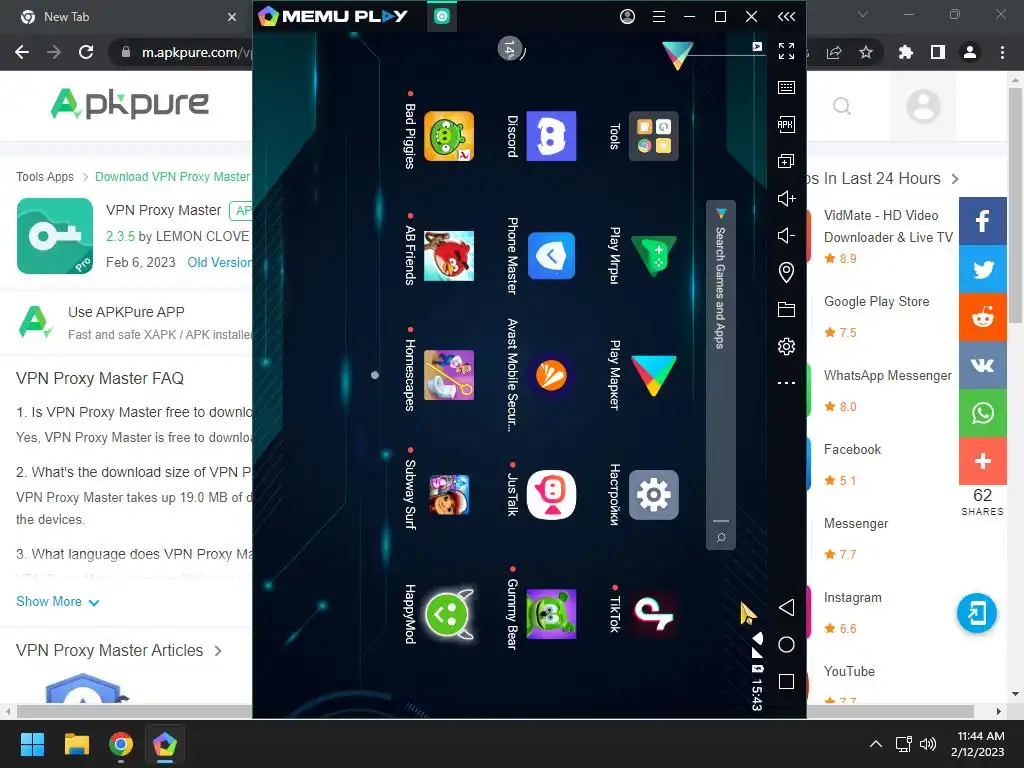Open VidMate - HD Video Downloader listing
This screenshot has width=1024, height=768.
click(x=888, y=226)
